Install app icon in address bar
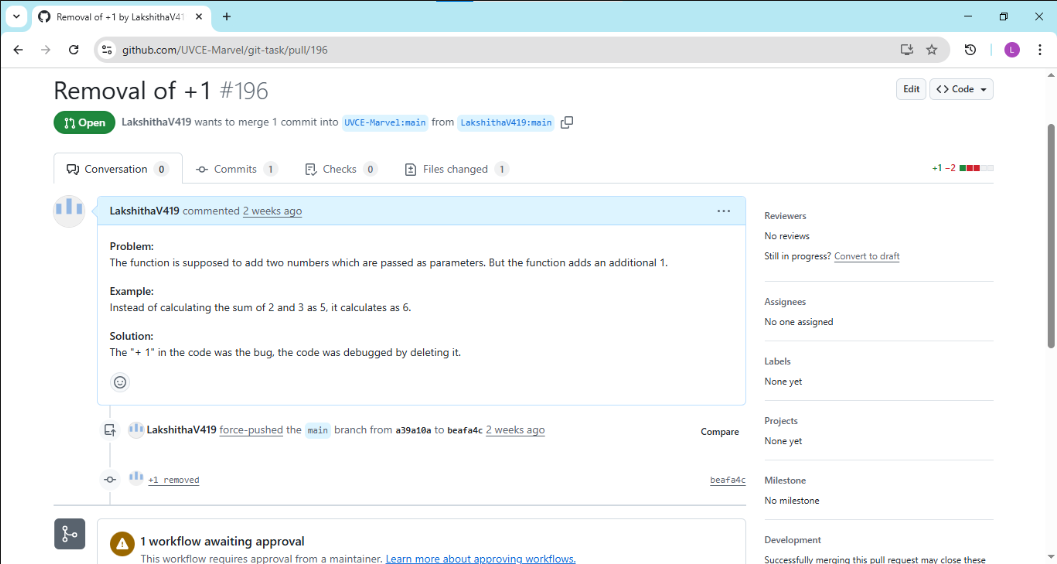The height and width of the screenshot is (564, 1057). click(x=907, y=50)
